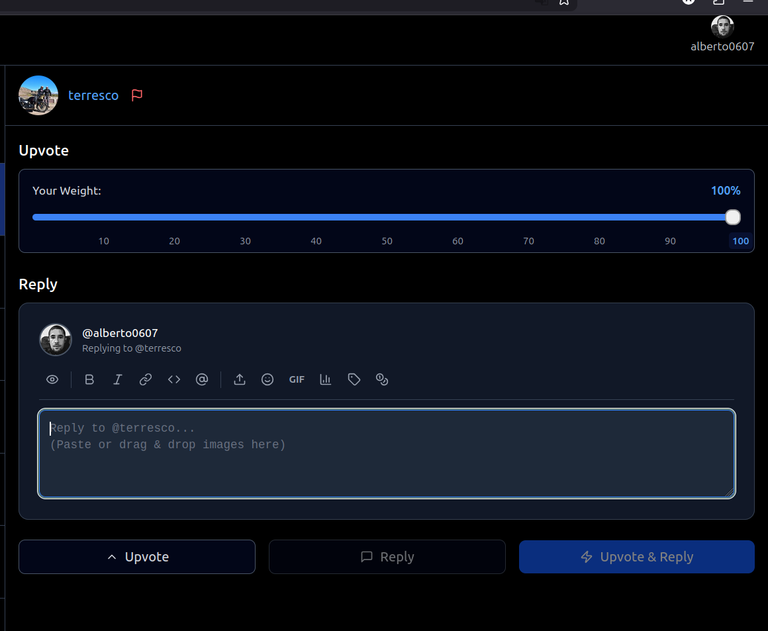This screenshot has height=631, width=768.
Task: Select the 30 weight mark
Action: click(245, 241)
